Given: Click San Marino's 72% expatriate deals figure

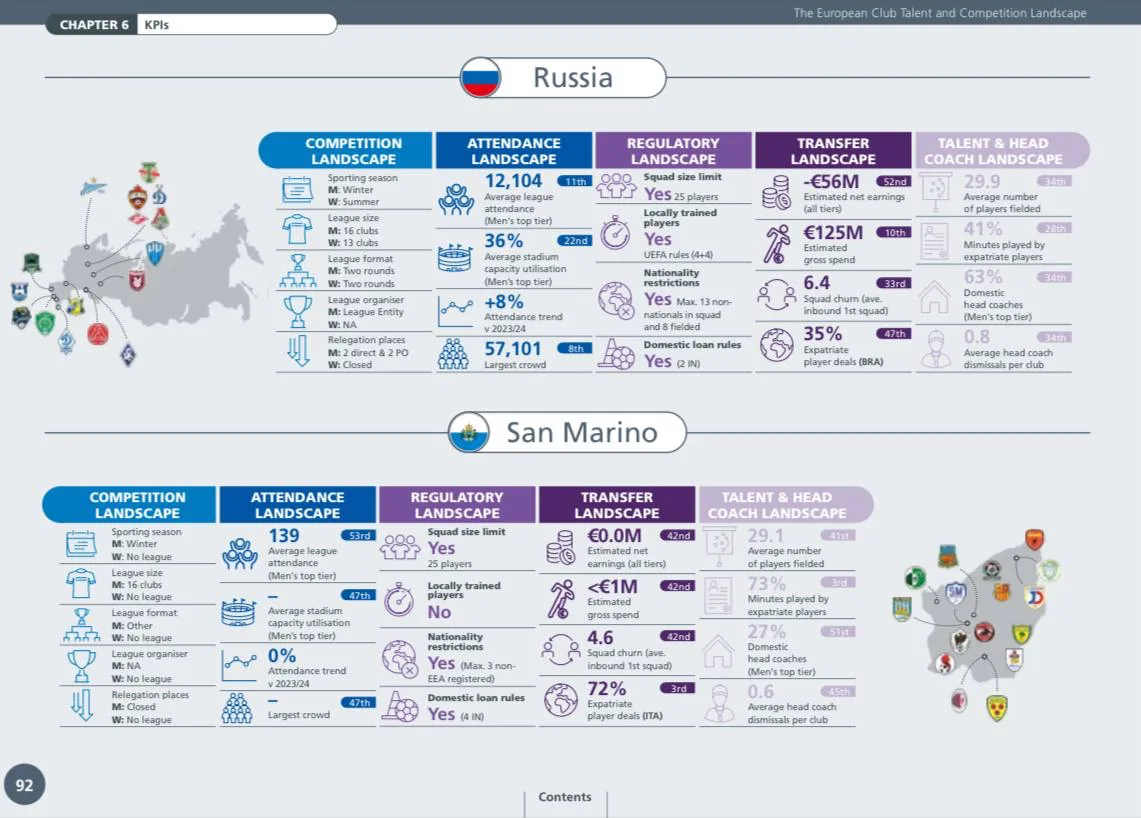Looking at the screenshot, I should pos(607,689).
